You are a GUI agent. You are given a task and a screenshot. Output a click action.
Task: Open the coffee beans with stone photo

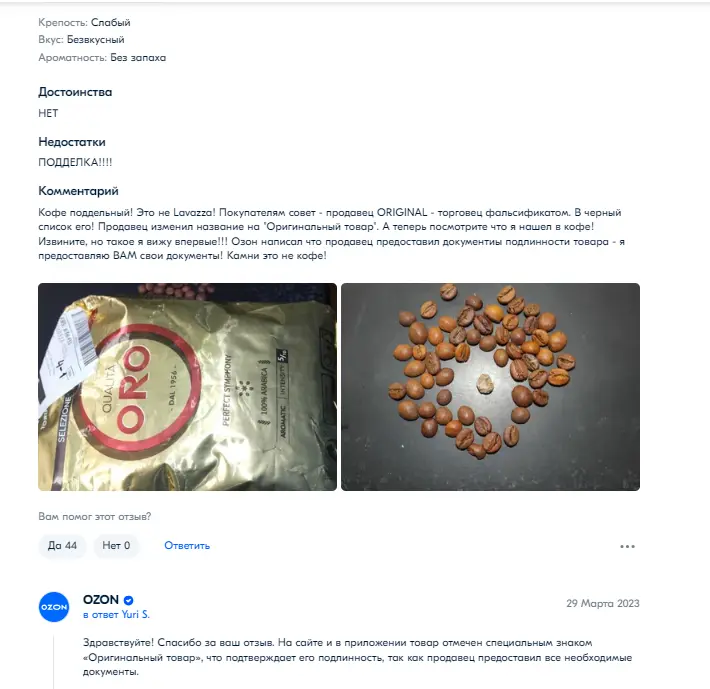coord(490,387)
